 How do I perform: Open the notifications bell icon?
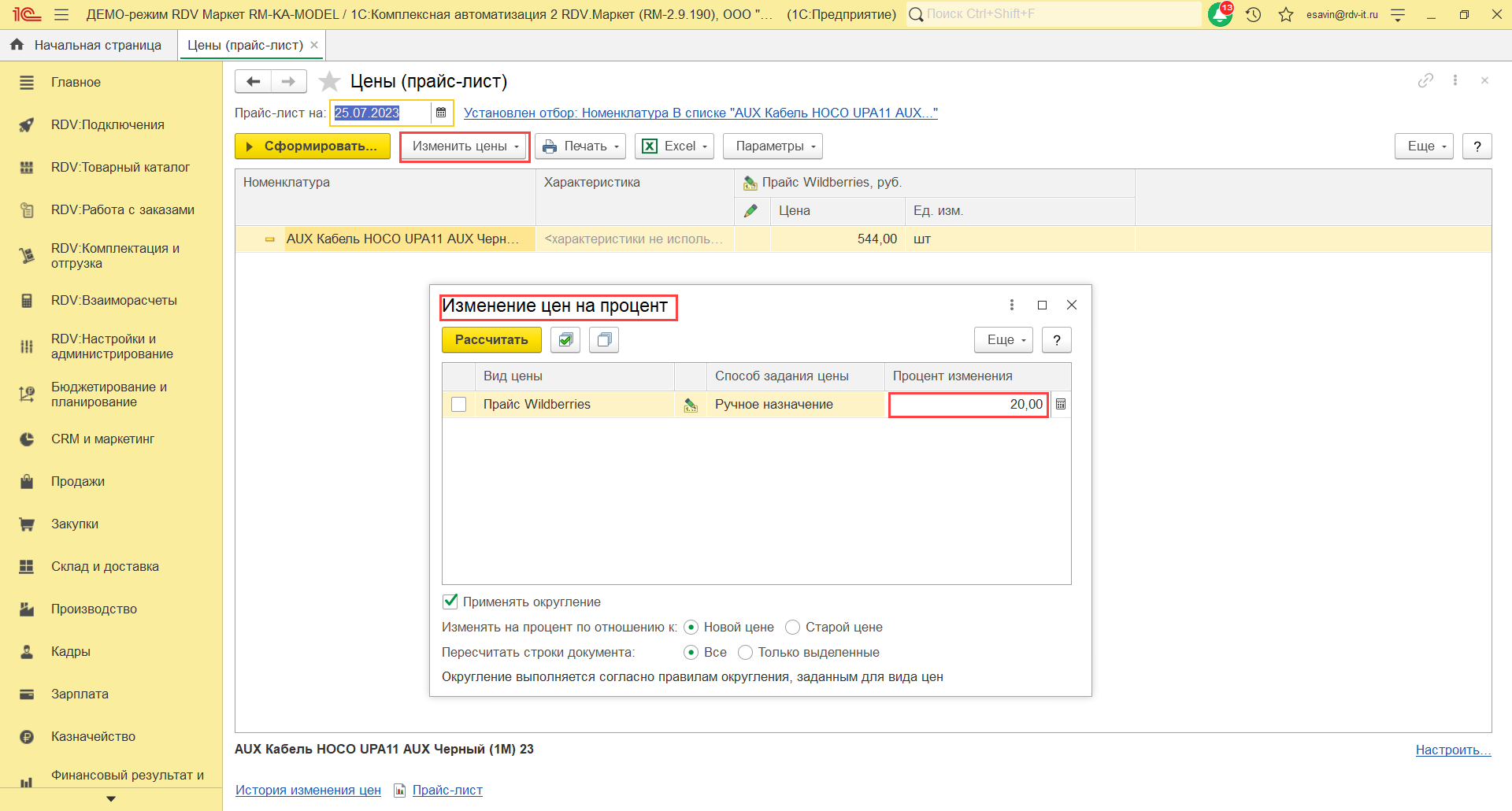(1219, 14)
